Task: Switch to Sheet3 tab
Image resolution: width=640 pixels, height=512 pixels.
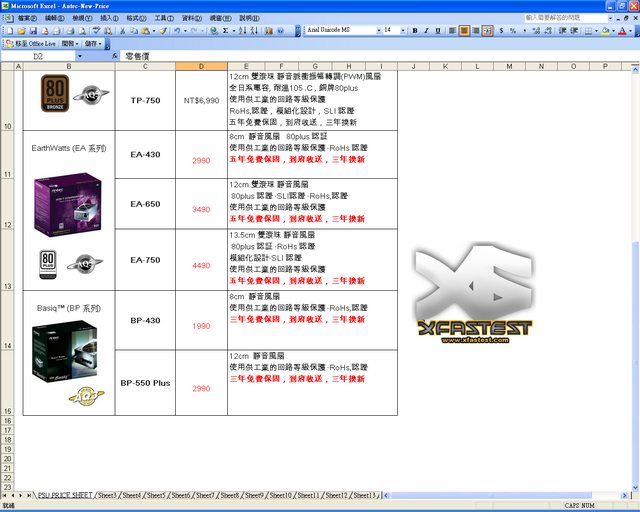Action: point(107,495)
